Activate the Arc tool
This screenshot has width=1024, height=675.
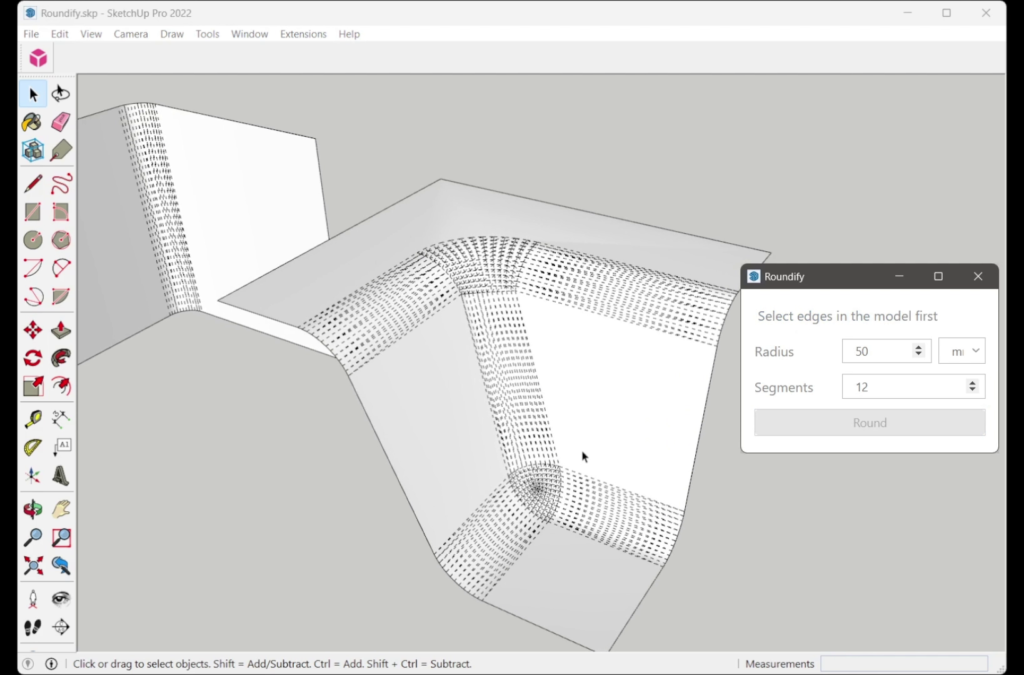coord(33,268)
